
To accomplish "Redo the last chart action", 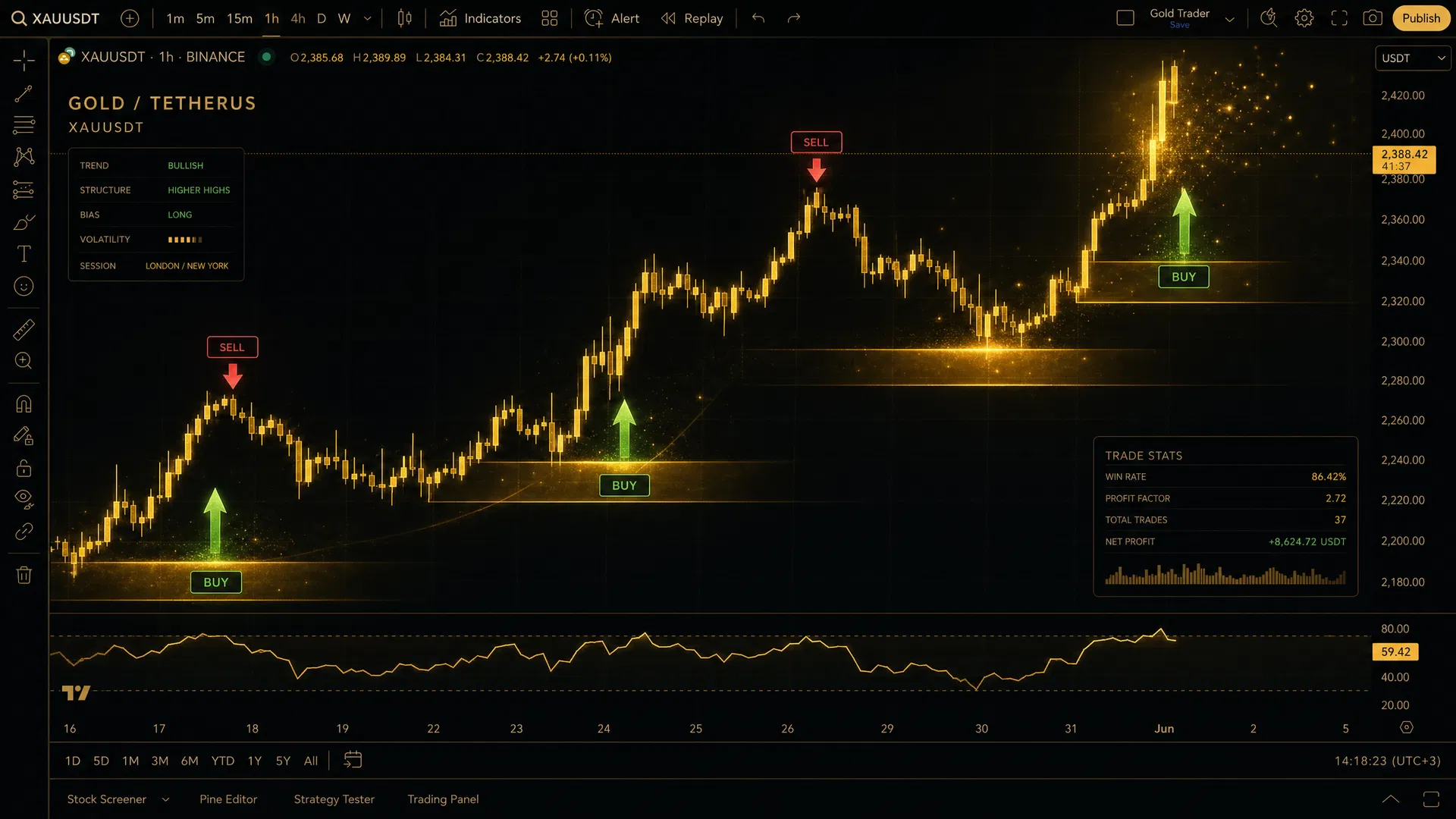I will (x=794, y=18).
